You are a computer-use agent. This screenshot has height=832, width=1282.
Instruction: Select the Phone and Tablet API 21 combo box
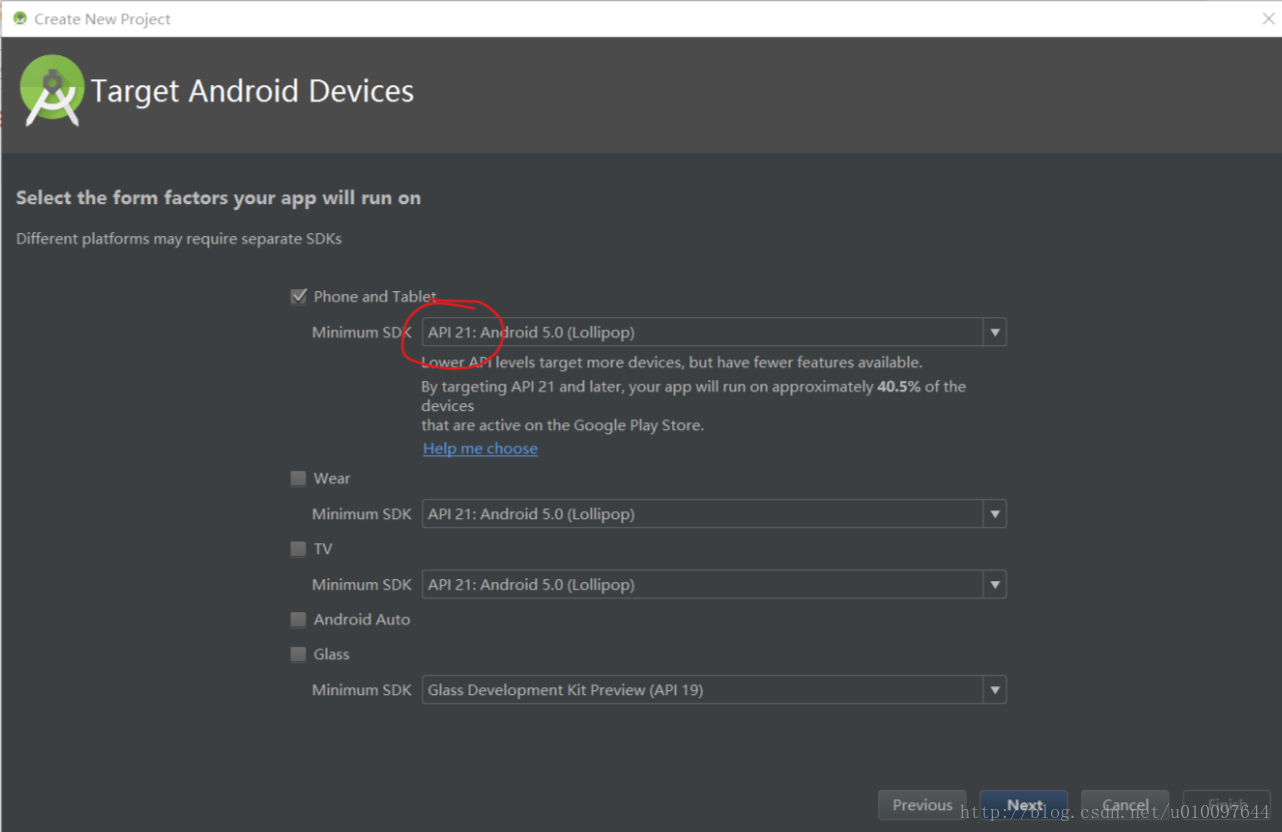pos(702,333)
